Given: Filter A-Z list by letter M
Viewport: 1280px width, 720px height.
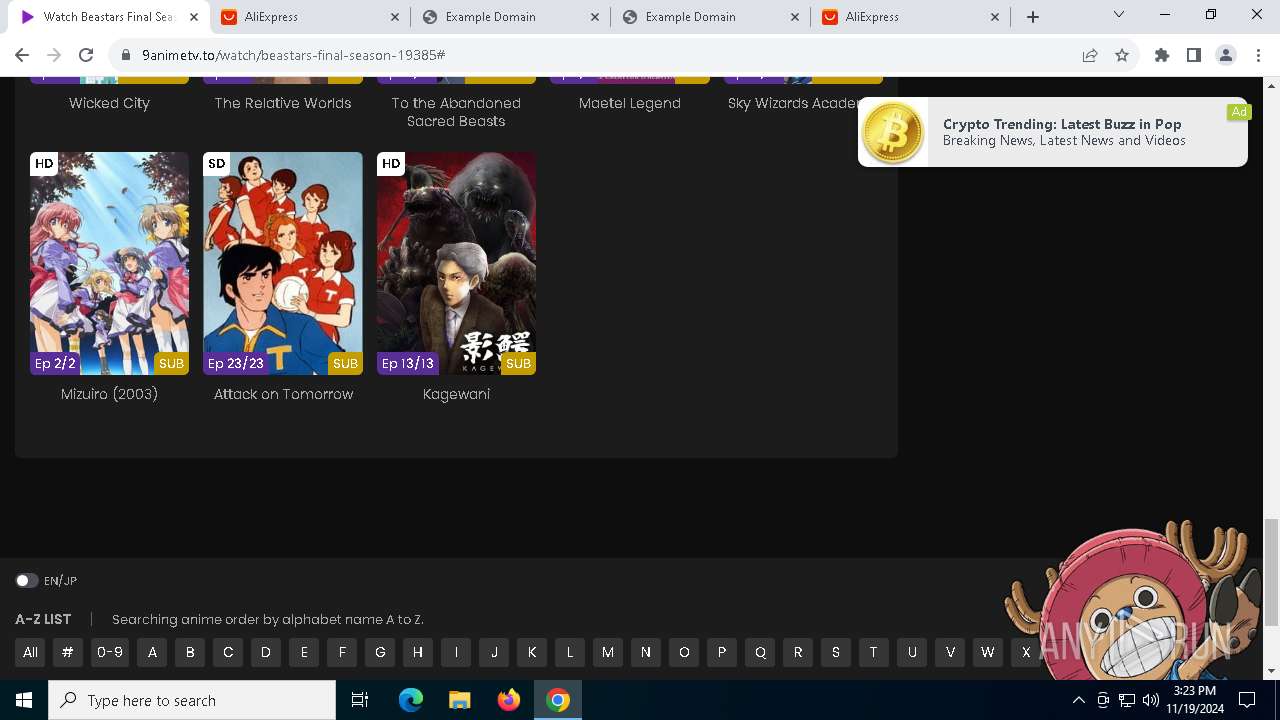Looking at the screenshot, I should pos(608,652).
